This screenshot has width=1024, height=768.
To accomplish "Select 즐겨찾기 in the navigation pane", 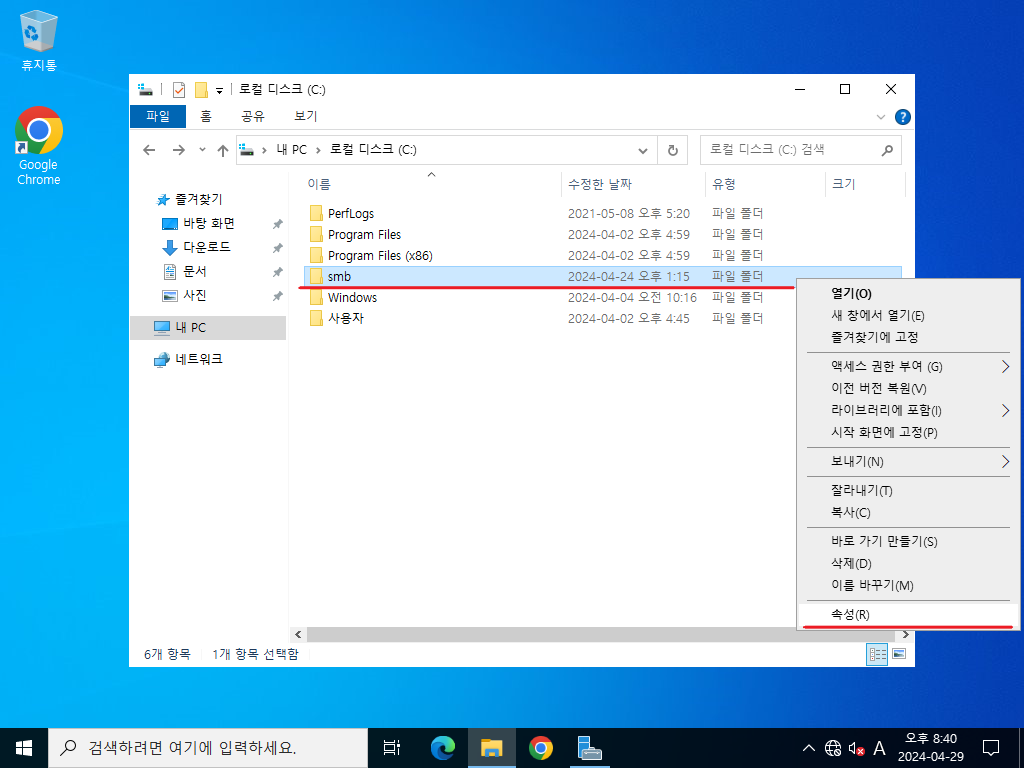I will point(199,199).
